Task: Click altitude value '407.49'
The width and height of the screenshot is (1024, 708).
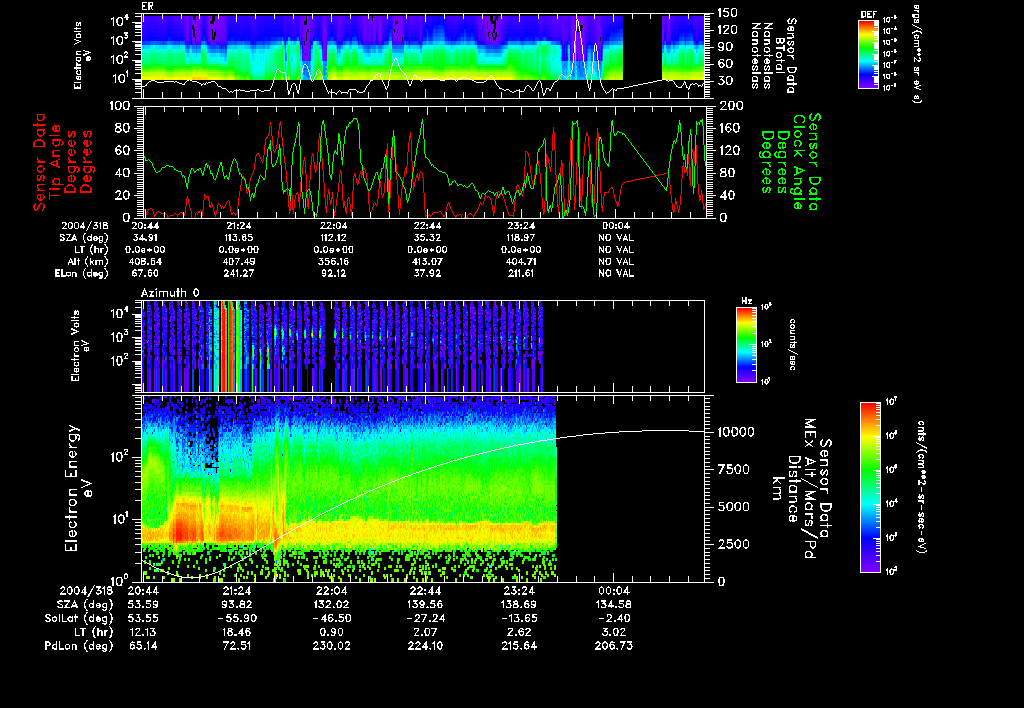Action: pyautogui.click(x=238, y=261)
